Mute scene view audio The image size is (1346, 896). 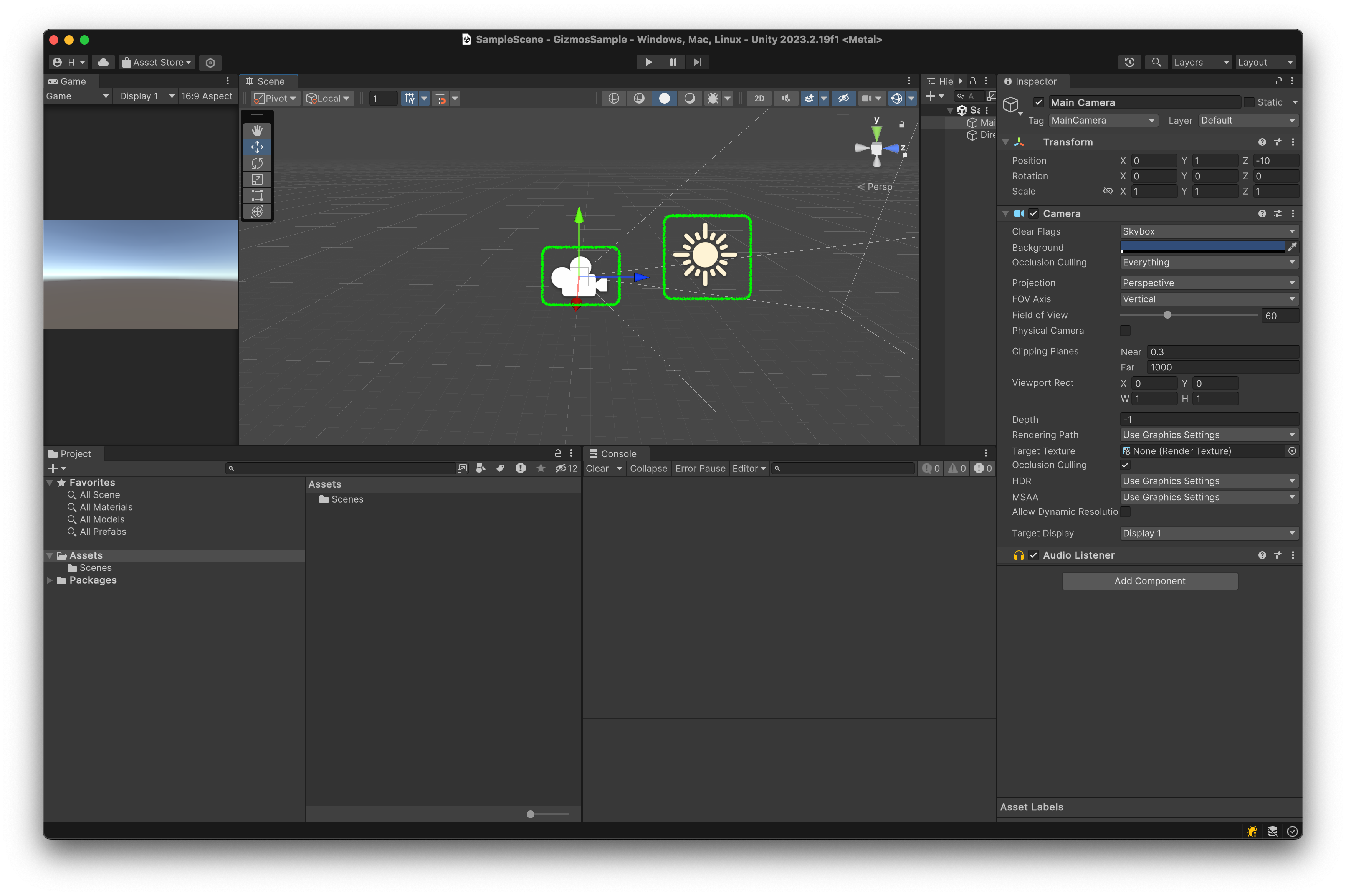785,98
